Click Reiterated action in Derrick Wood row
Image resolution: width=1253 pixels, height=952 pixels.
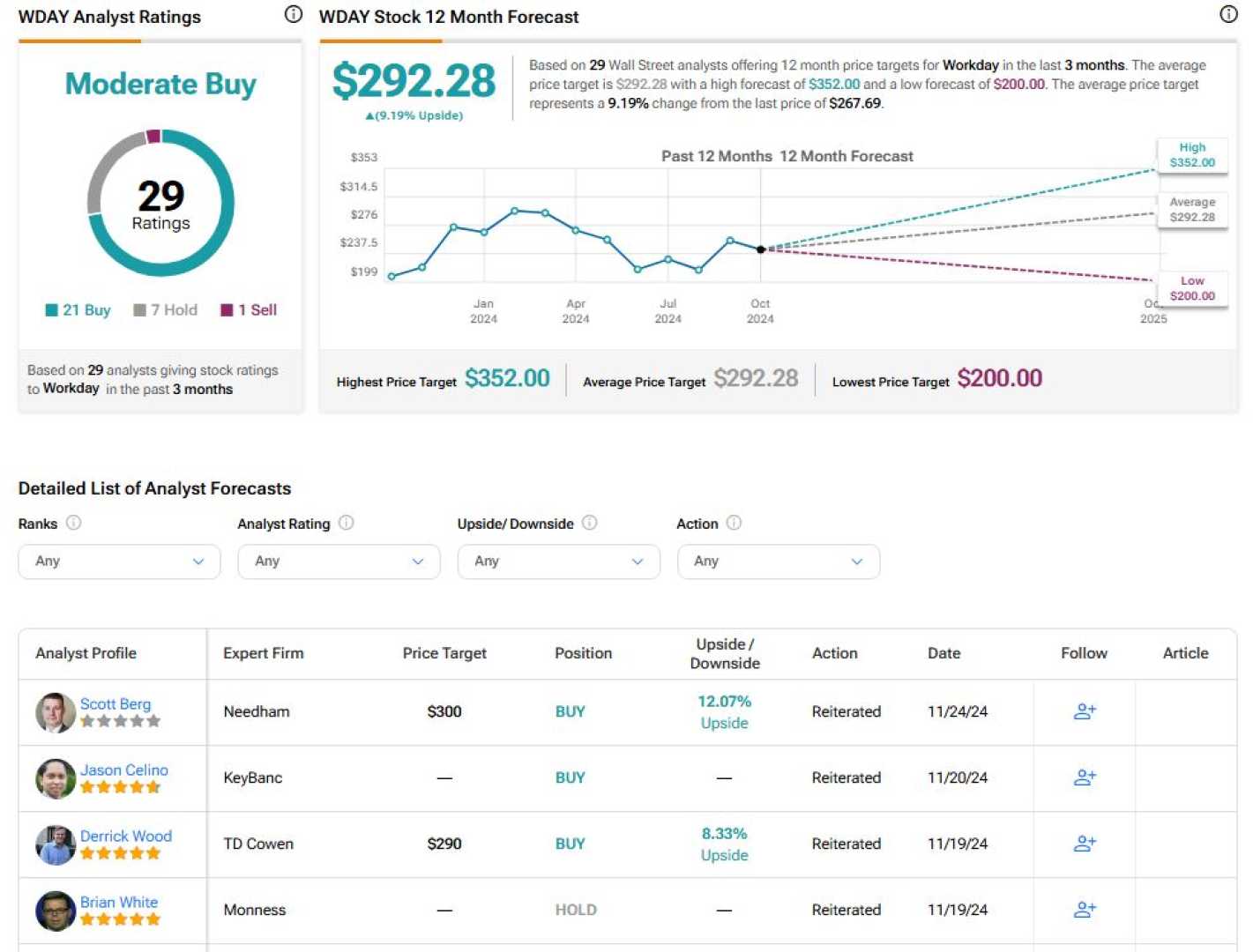tap(847, 844)
